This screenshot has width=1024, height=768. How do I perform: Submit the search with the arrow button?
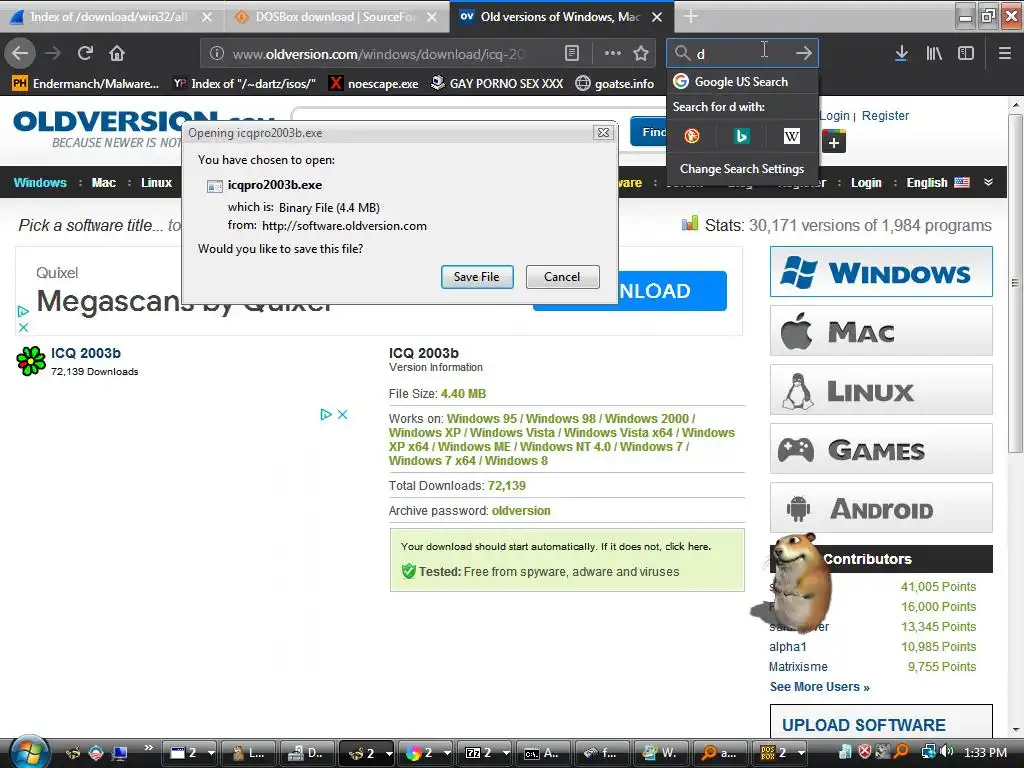point(804,54)
